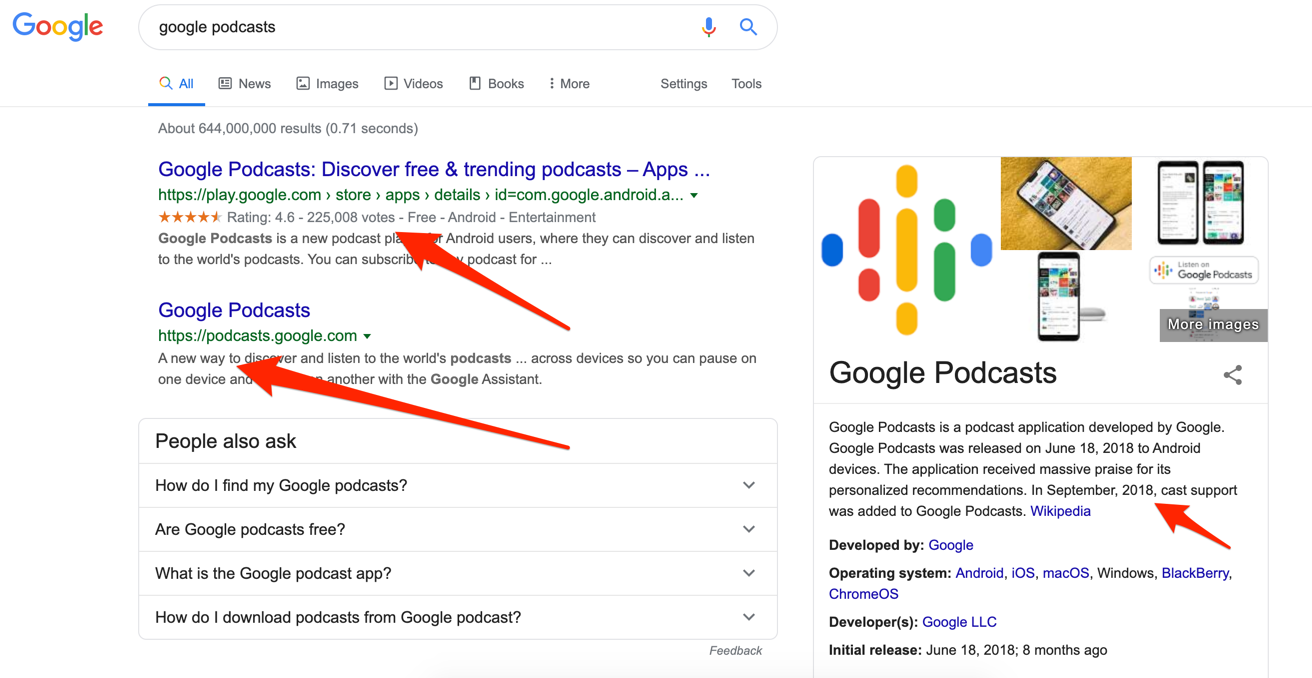Screen dimensions: 1312x678
Task: Share the Google Podcasts knowledge panel
Action: point(1232,375)
